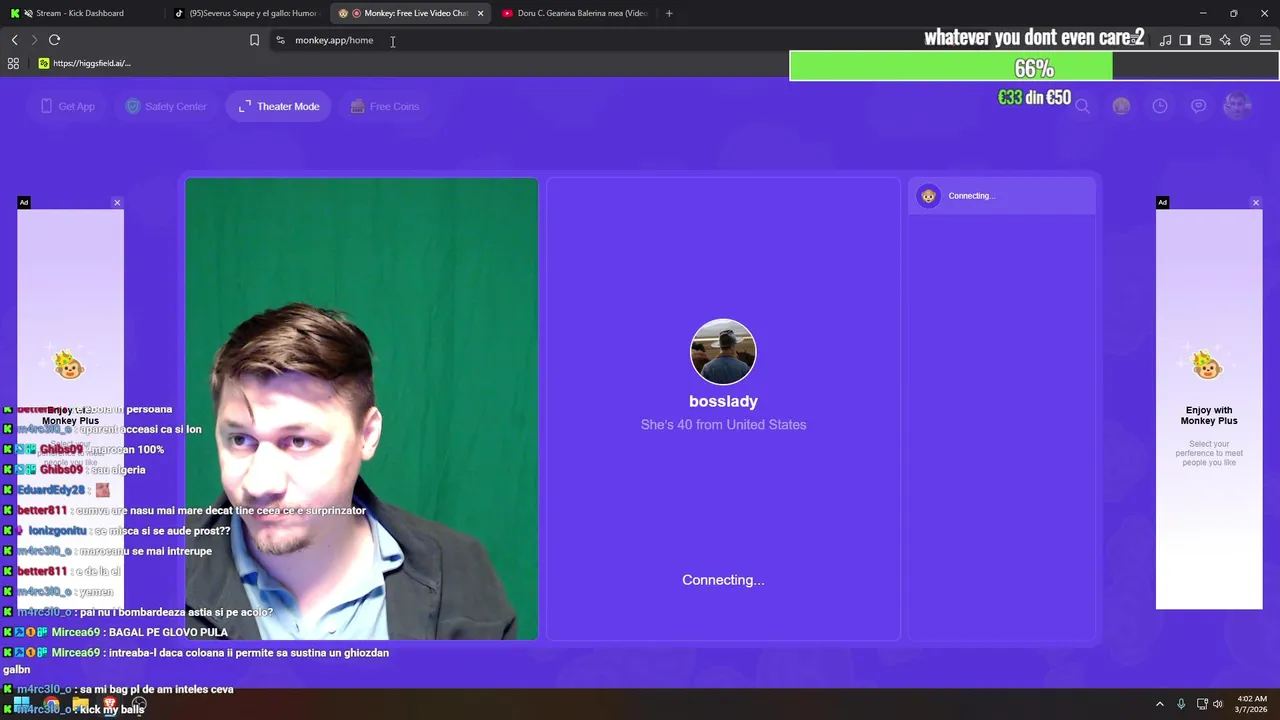This screenshot has height=720, width=1280.
Task: Switch to the Doru C. Geanina Balerina tab
Action: [x=574, y=13]
